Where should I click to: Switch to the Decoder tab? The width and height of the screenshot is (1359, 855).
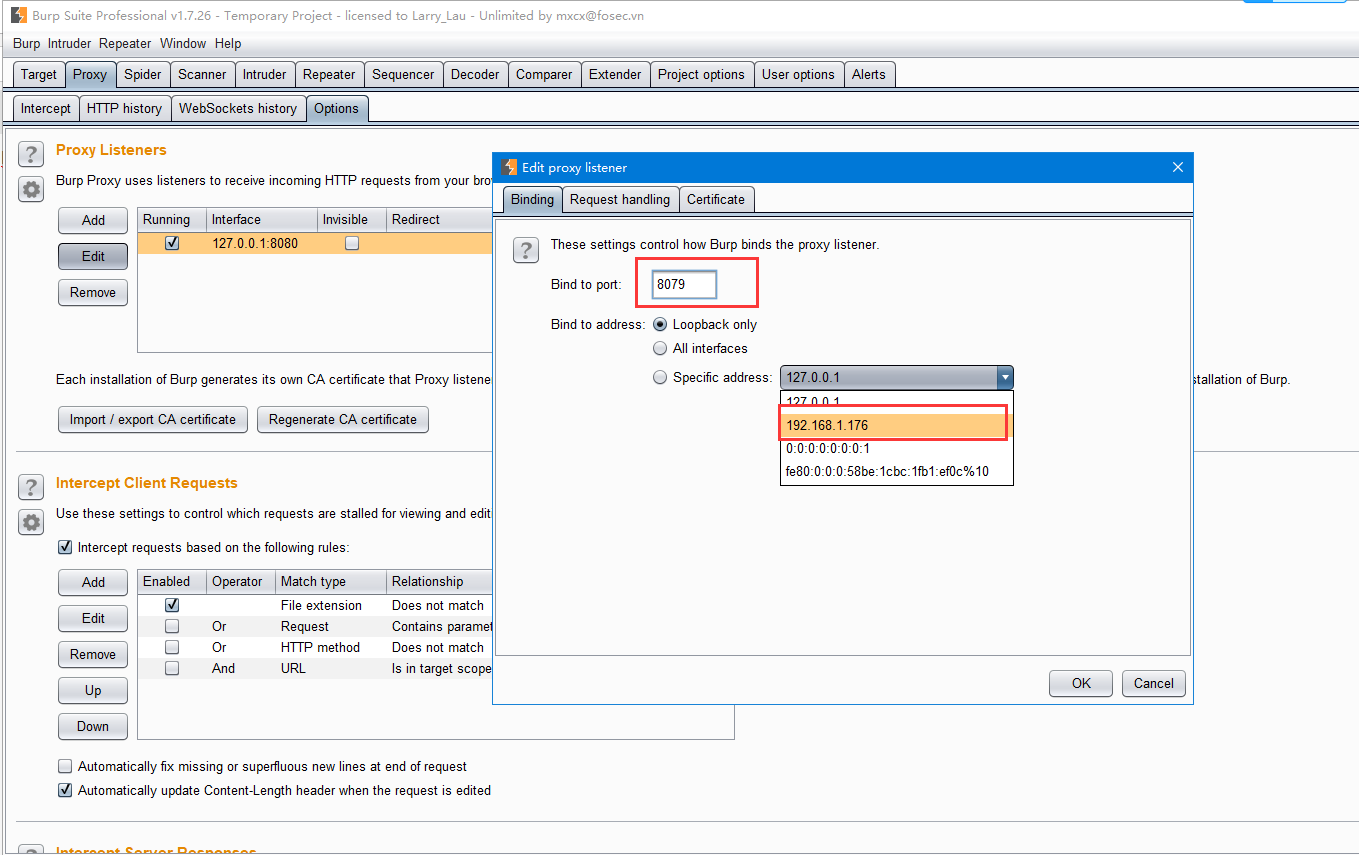[475, 74]
